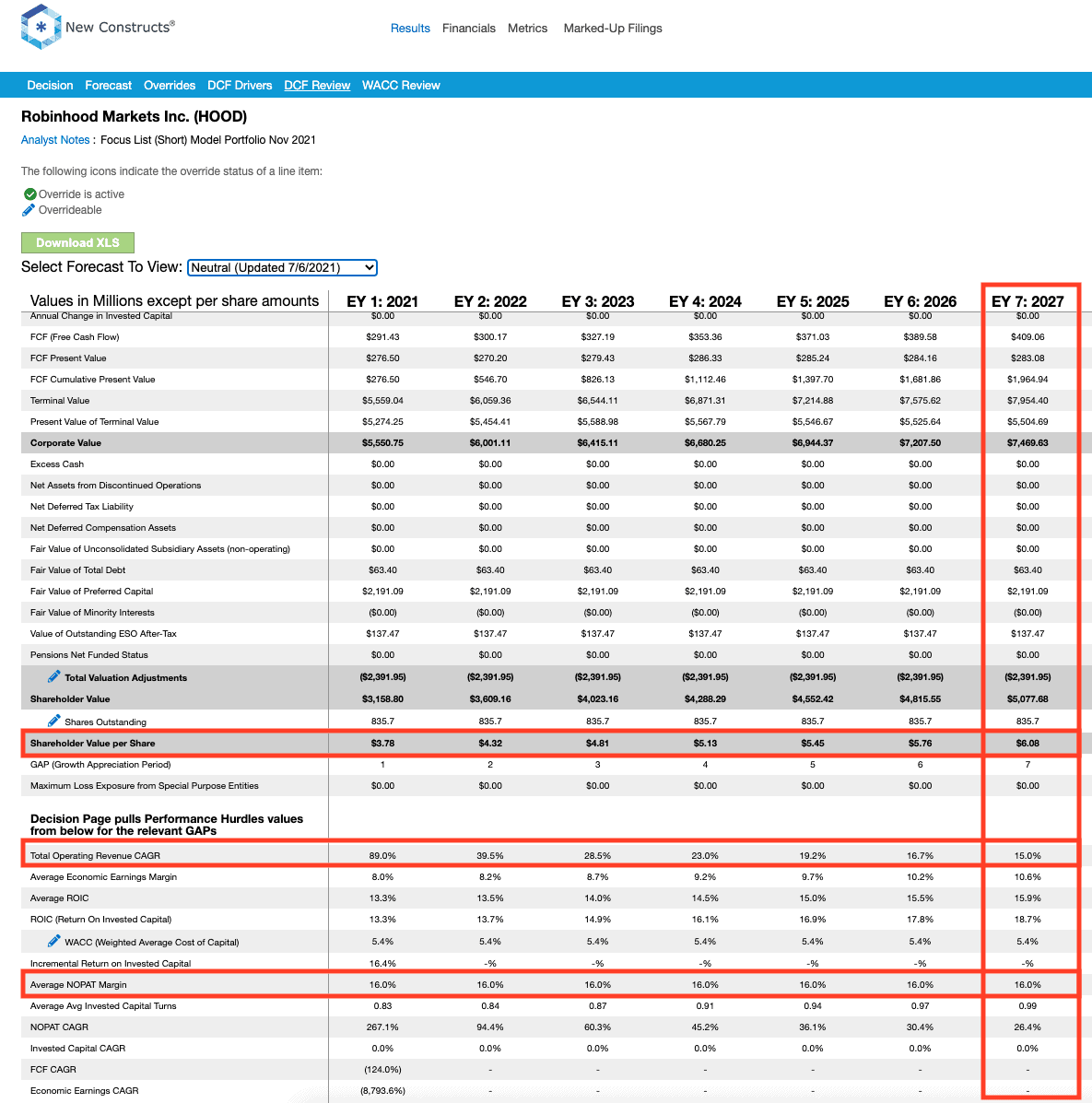This screenshot has height=1103, width=1092.
Task: Click the $1,964.94 cumulative present value
Action: pos(1027,379)
